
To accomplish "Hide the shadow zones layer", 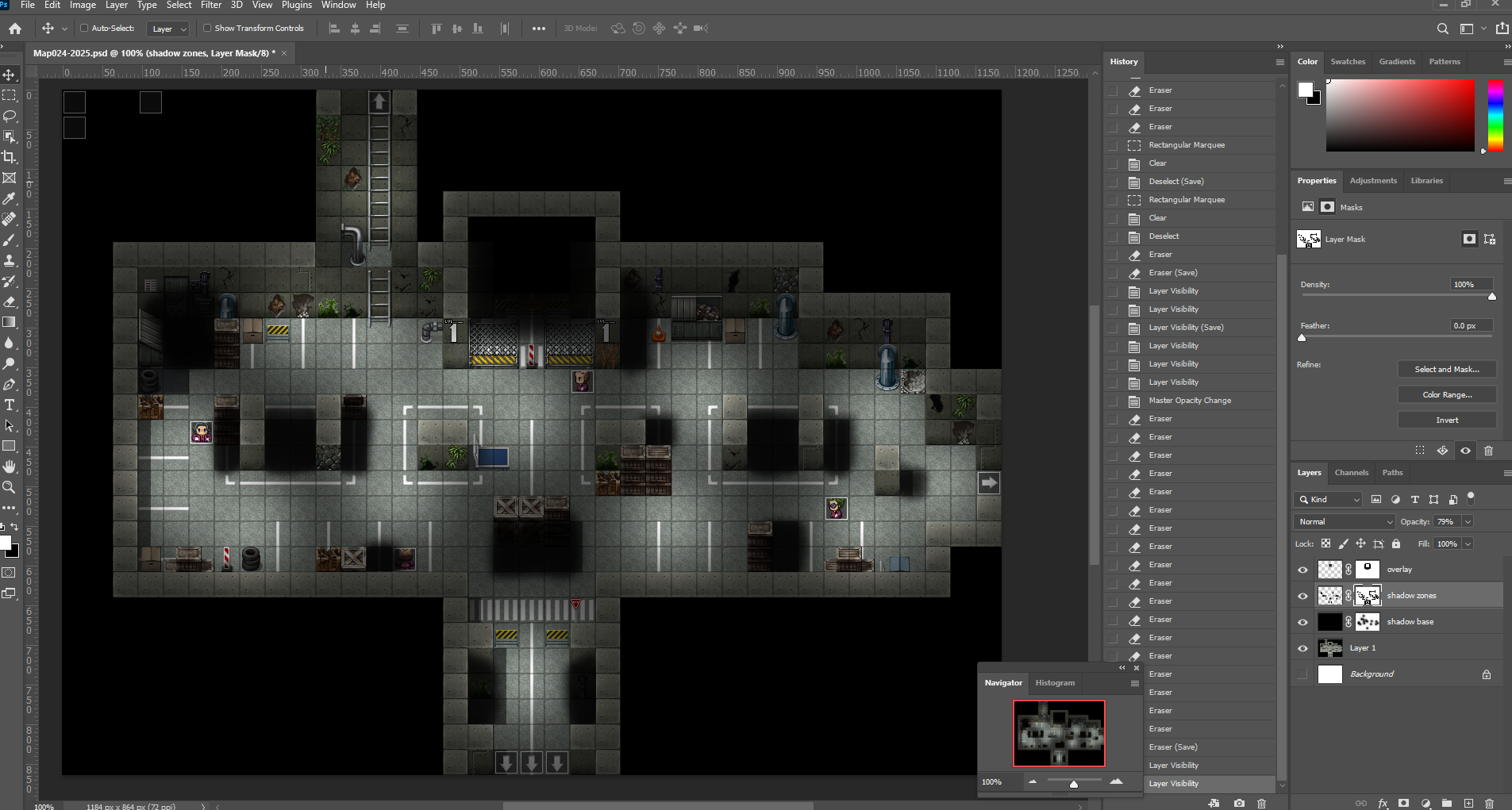I will click(x=1302, y=596).
